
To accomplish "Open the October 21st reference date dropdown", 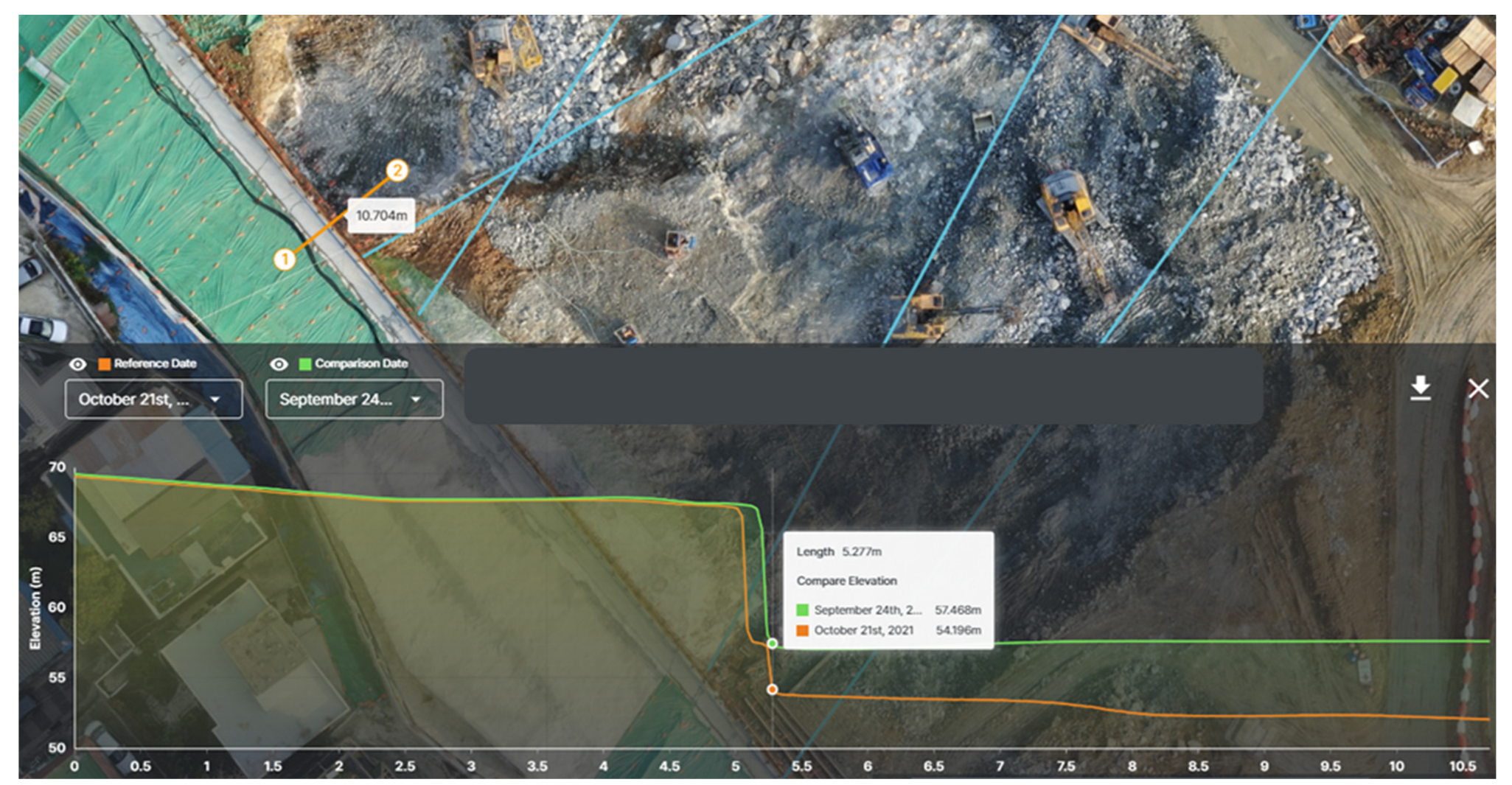I will (153, 400).
